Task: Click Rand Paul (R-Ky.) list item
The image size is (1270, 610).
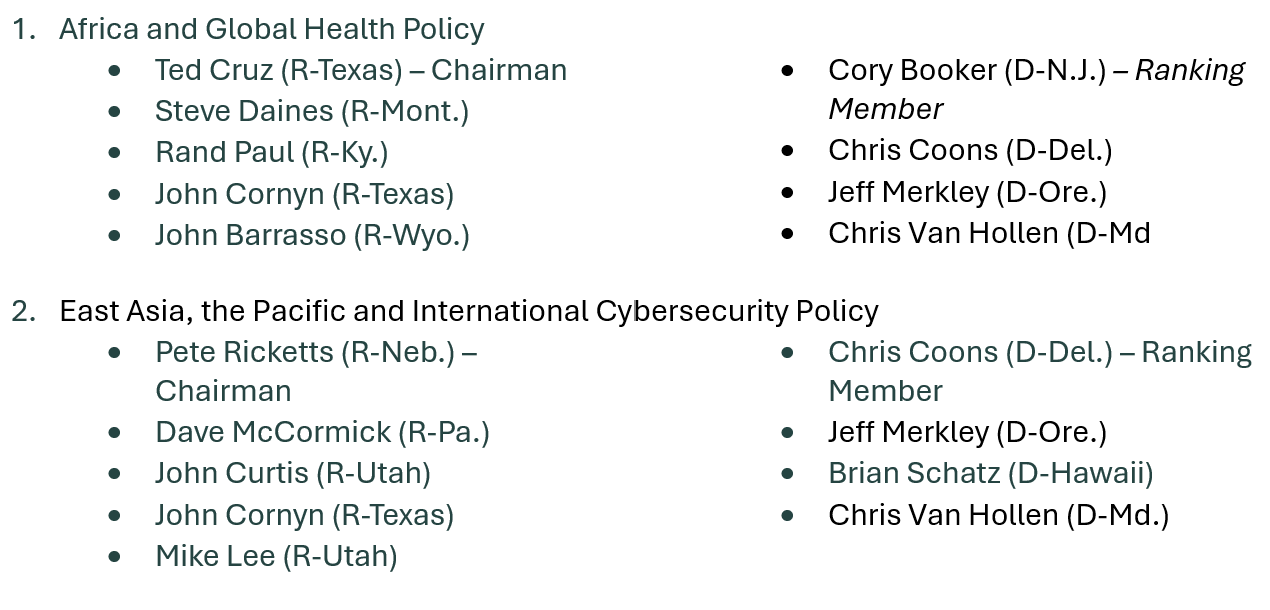Action: click(272, 152)
